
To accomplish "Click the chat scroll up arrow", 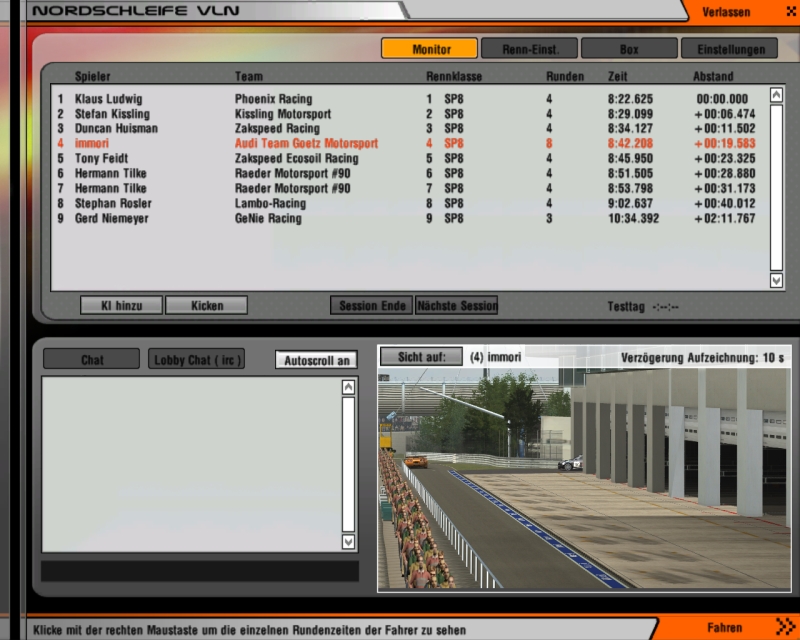I will [348, 387].
